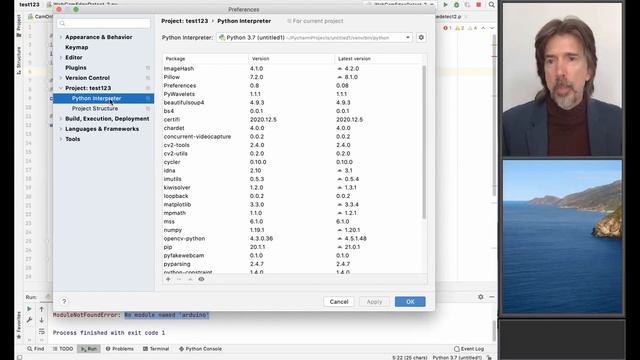Screen dimensions: 640x360
Task: Toggle Show early releases eye icon
Action: [201, 279]
